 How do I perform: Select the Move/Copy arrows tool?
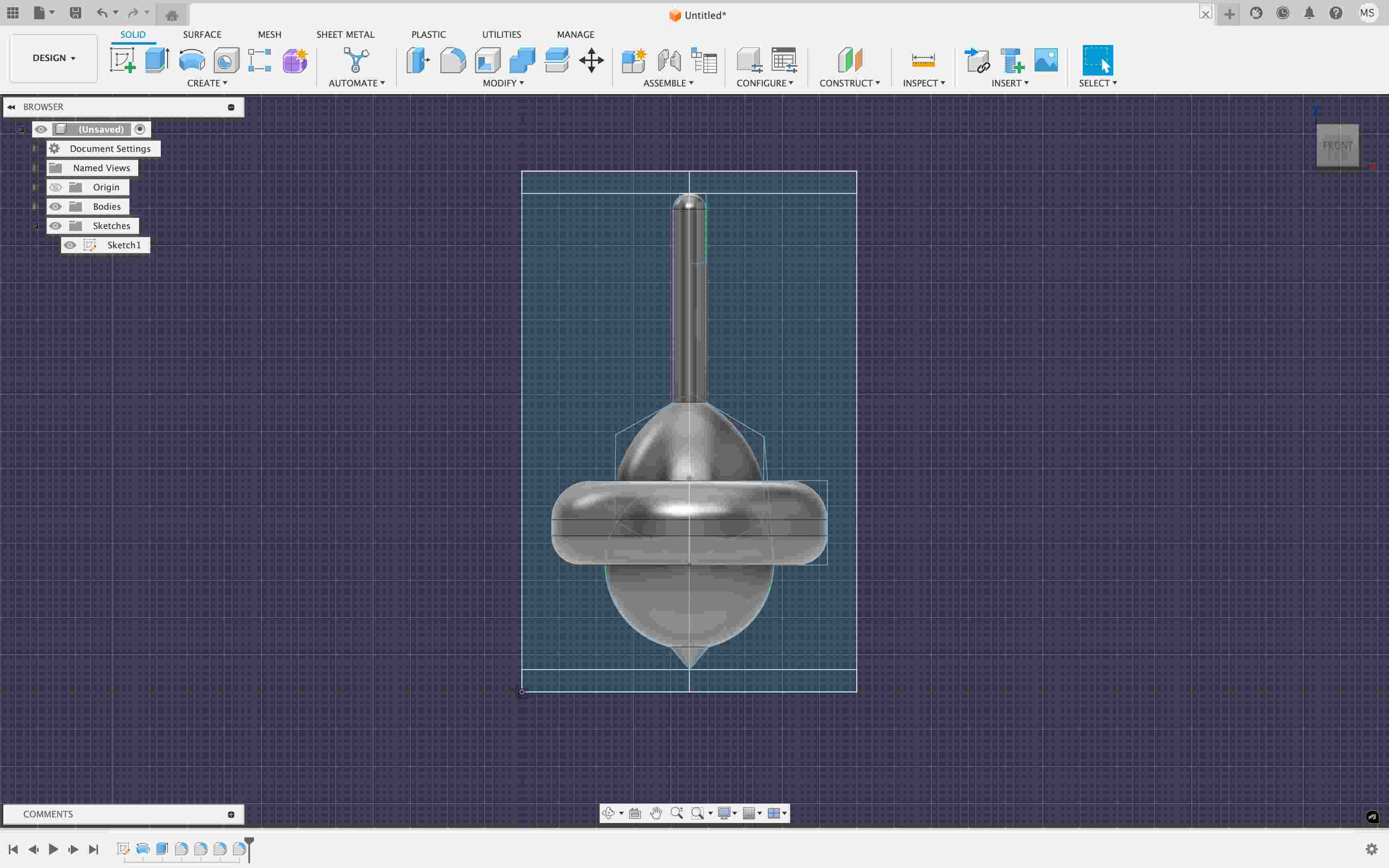click(591, 60)
